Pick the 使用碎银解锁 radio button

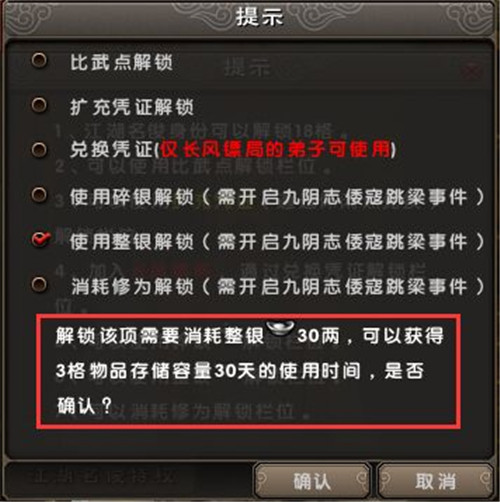coord(39,194)
